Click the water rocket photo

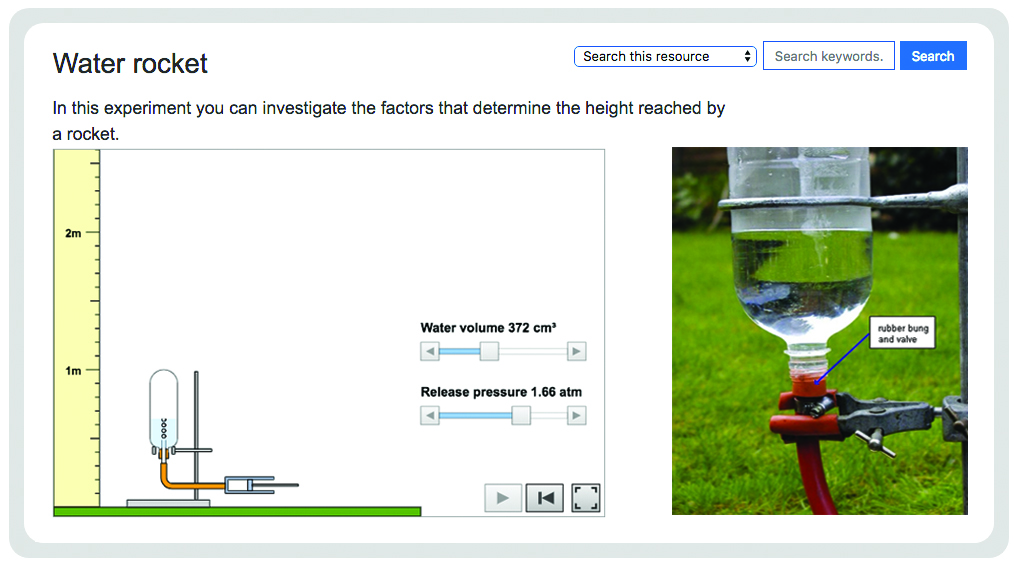pyautogui.click(x=820, y=331)
